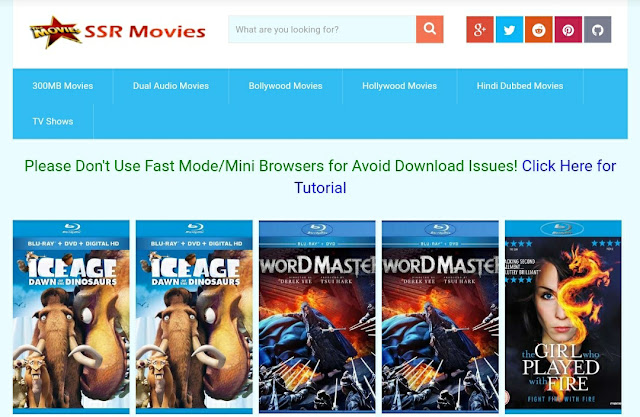Select Hindi Dubbed Movies menu item
The height and width of the screenshot is (417, 640).
point(520,86)
